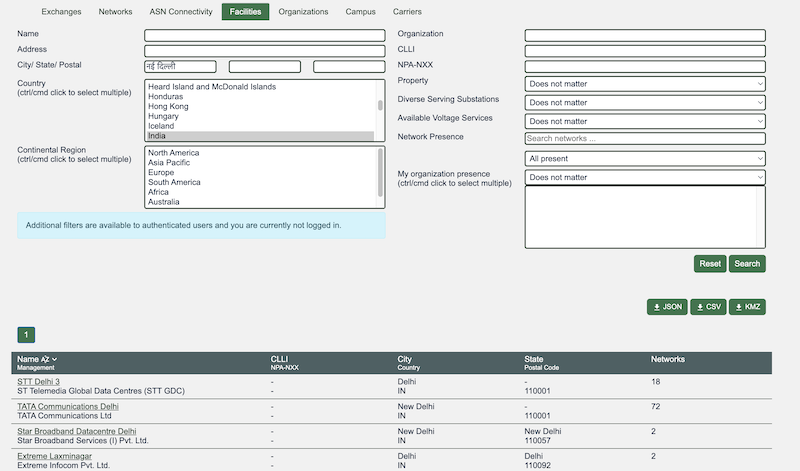The height and width of the screenshot is (471, 800).
Task: Open the STT Delhi 3 facility link
Action: pyautogui.click(x=38, y=382)
